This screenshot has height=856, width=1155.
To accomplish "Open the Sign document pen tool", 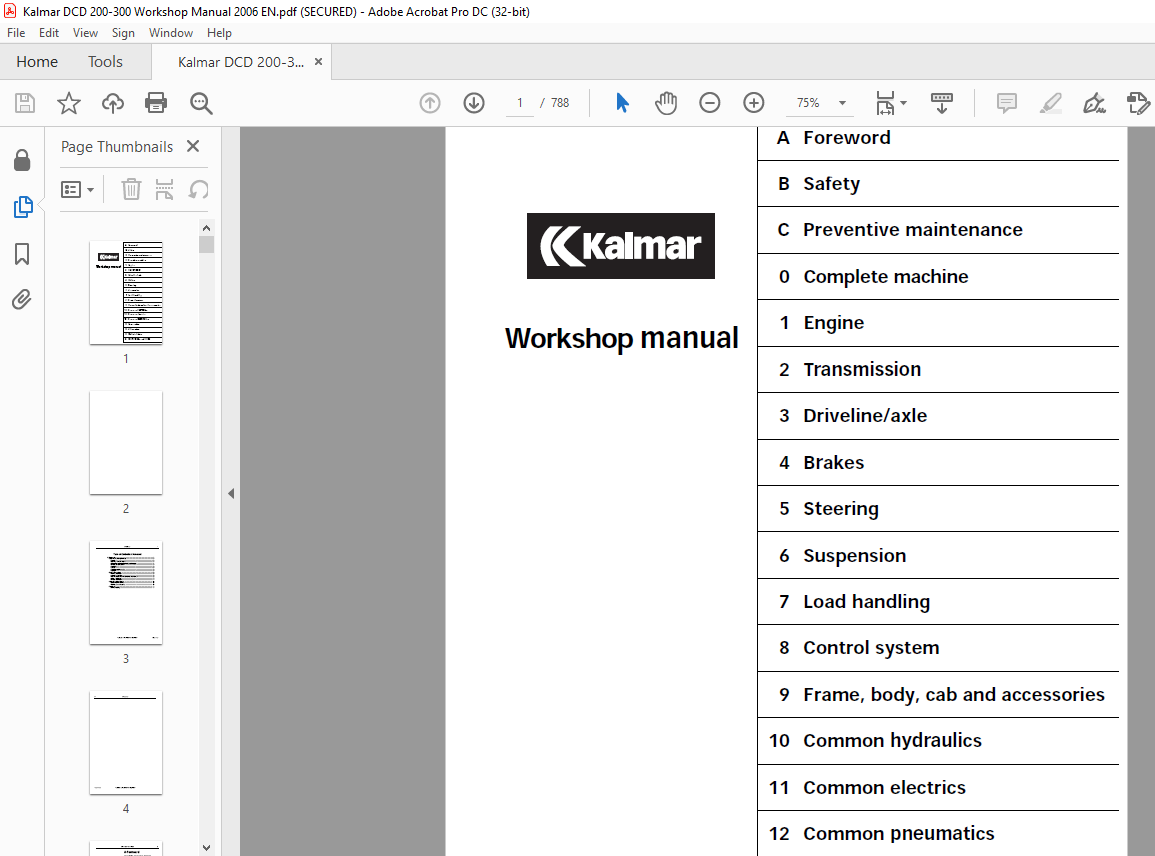I will click(1094, 103).
